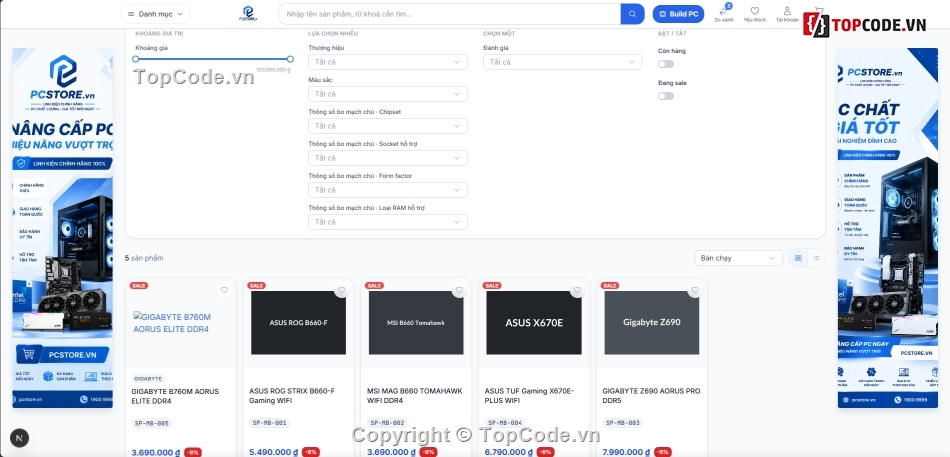Click the 5 sản phẩm result count
The height and width of the screenshot is (457, 950).
point(144,258)
